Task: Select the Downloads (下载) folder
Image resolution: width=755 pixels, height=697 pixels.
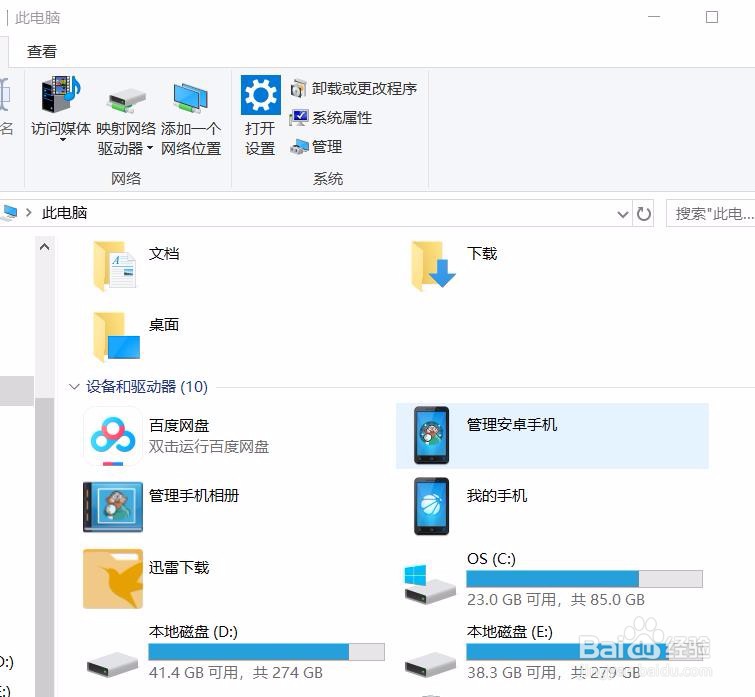Action: [x=433, y=266]
